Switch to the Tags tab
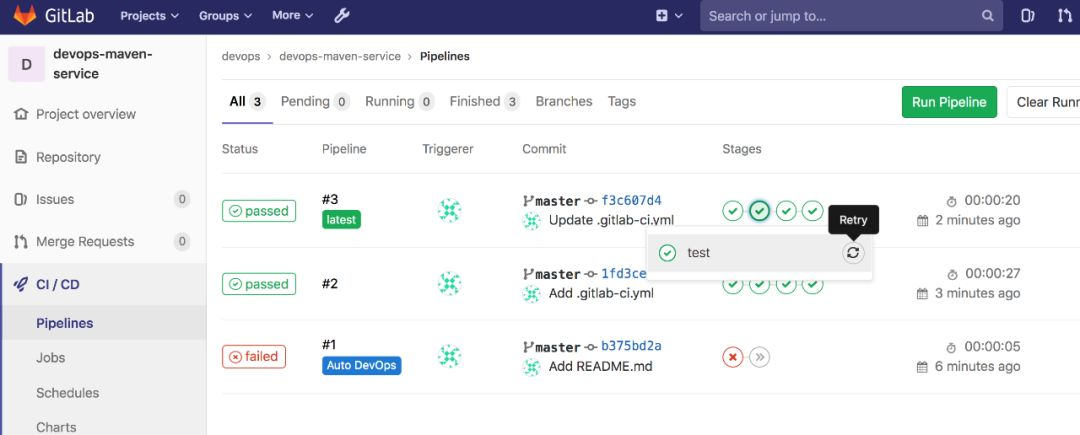The width and height of the screenshot is (1080, 435). 621,101
